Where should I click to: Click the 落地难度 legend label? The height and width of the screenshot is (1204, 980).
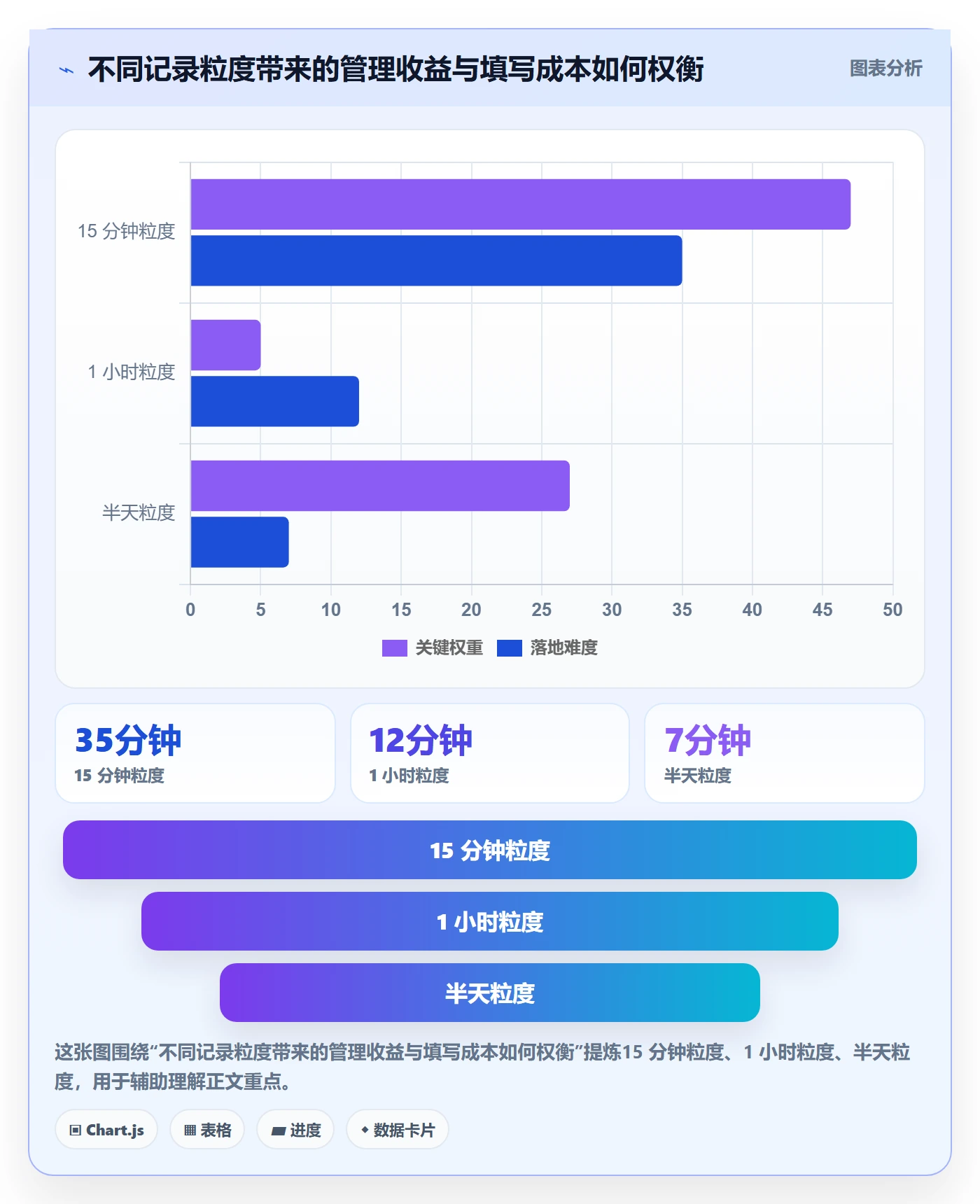(x=563, y=648)
